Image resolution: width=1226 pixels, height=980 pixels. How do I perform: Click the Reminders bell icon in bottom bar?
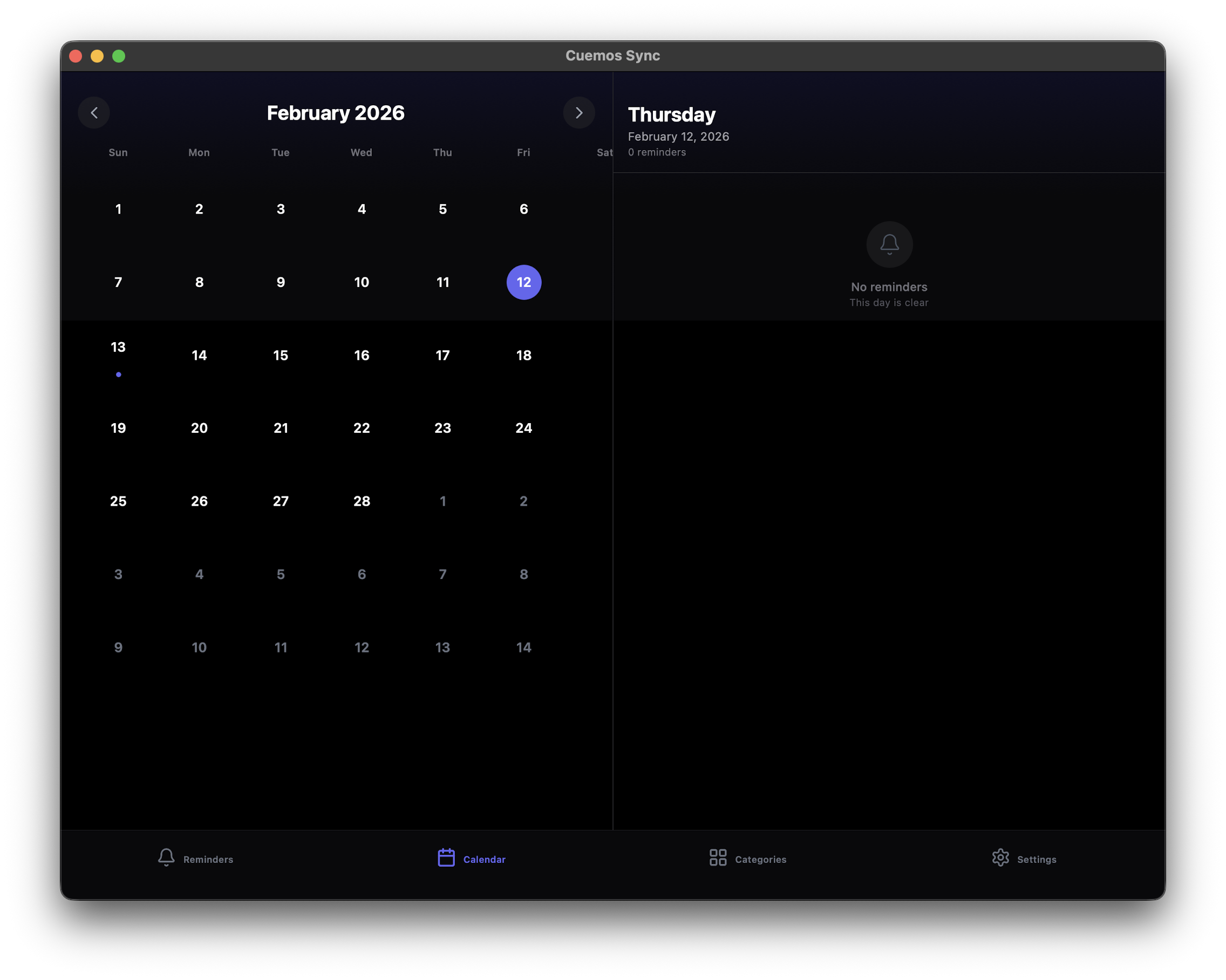[x=166, y=857]
